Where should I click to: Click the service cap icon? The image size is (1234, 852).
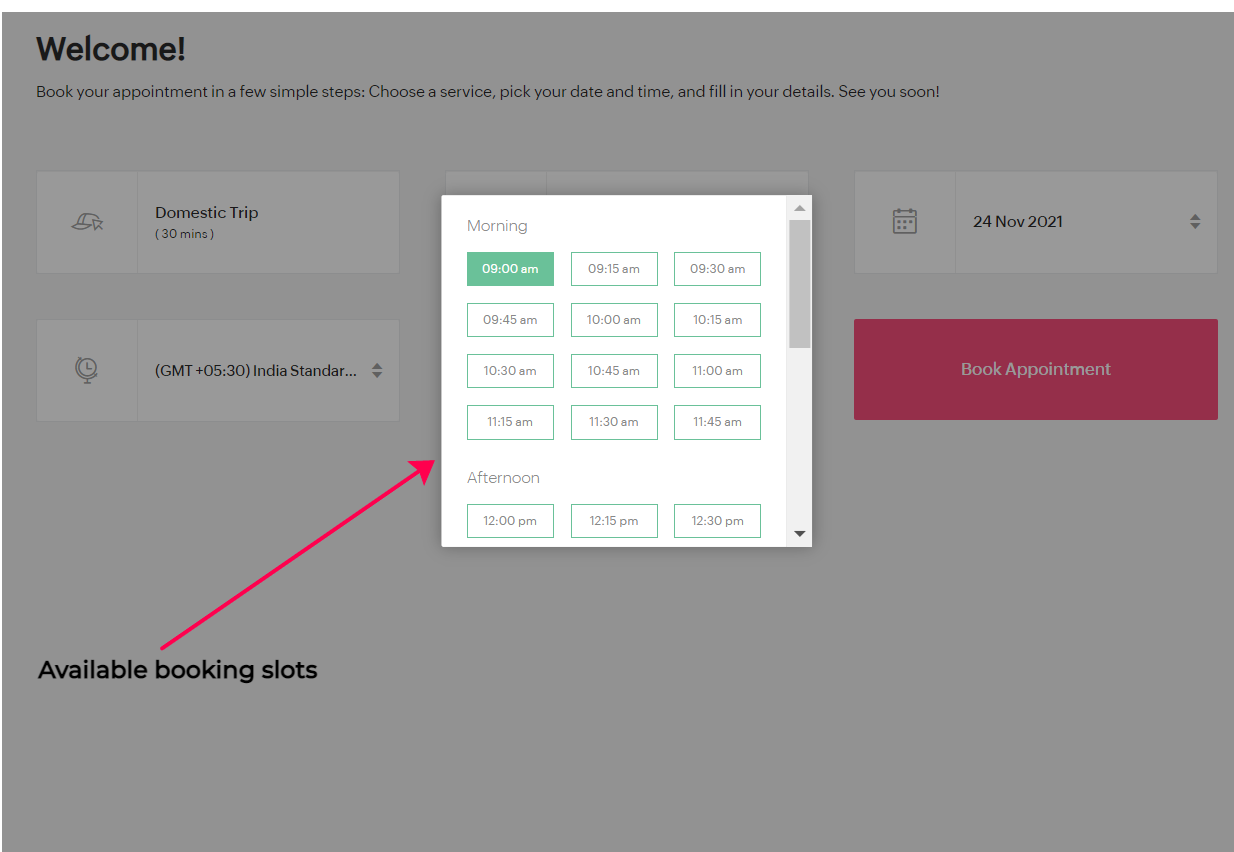pyautogui.click(x=87, y=222)
